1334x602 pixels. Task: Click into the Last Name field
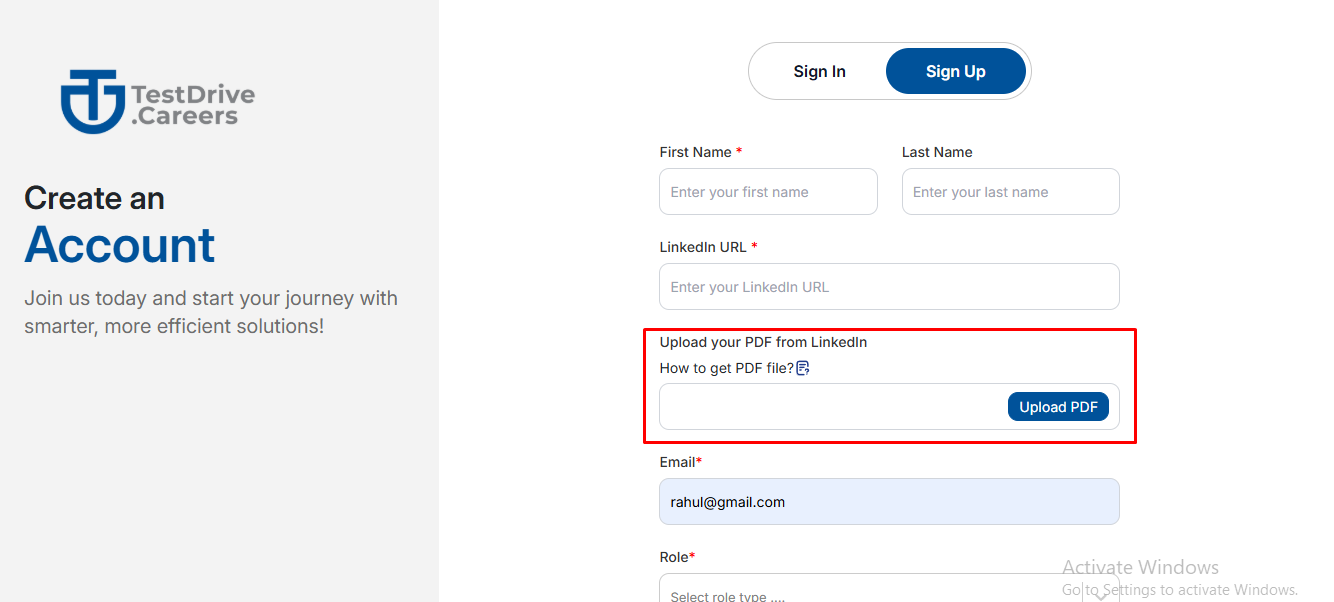pyautogui.click(x=1010, y=192)
